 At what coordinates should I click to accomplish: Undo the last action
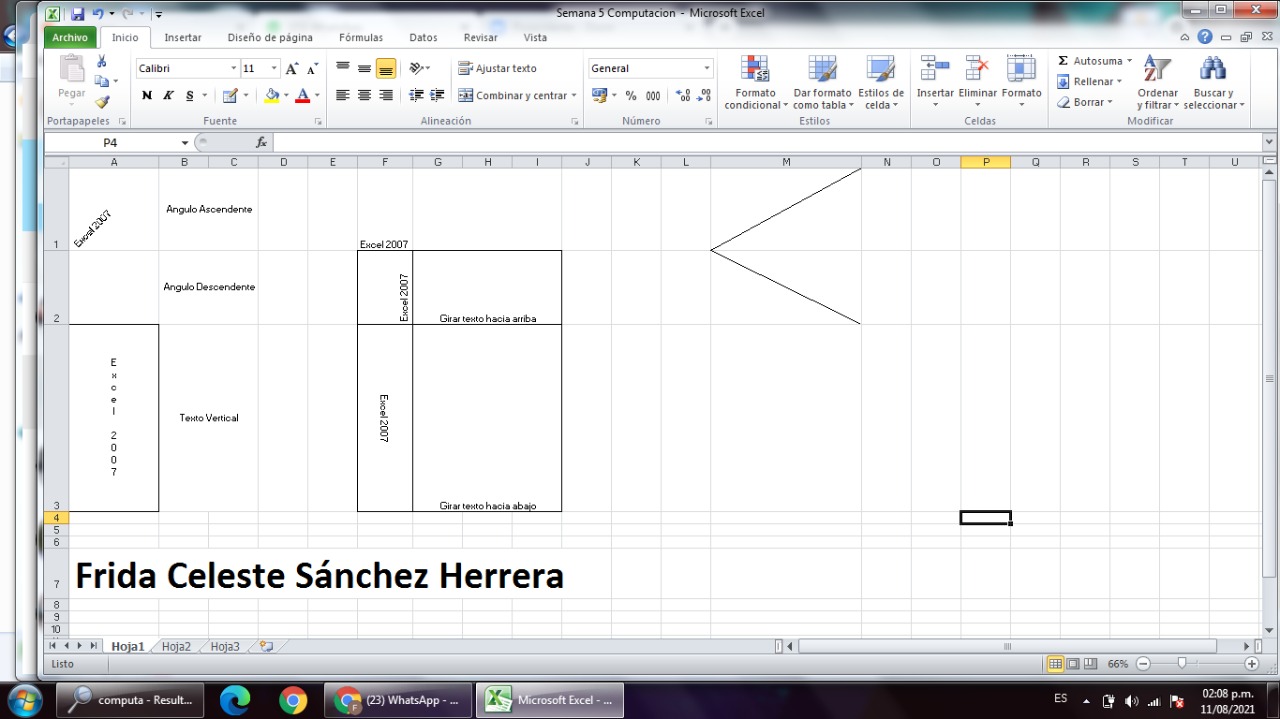coord(98,15)
